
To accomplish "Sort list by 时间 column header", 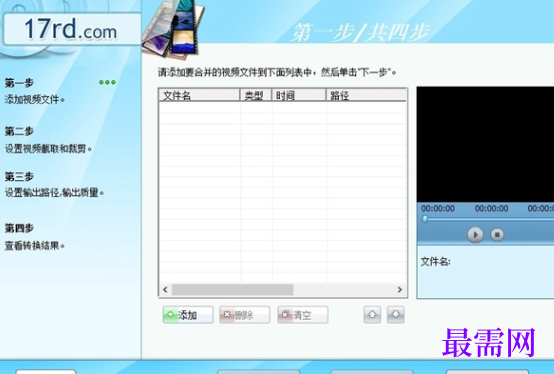I will (299, 95).
